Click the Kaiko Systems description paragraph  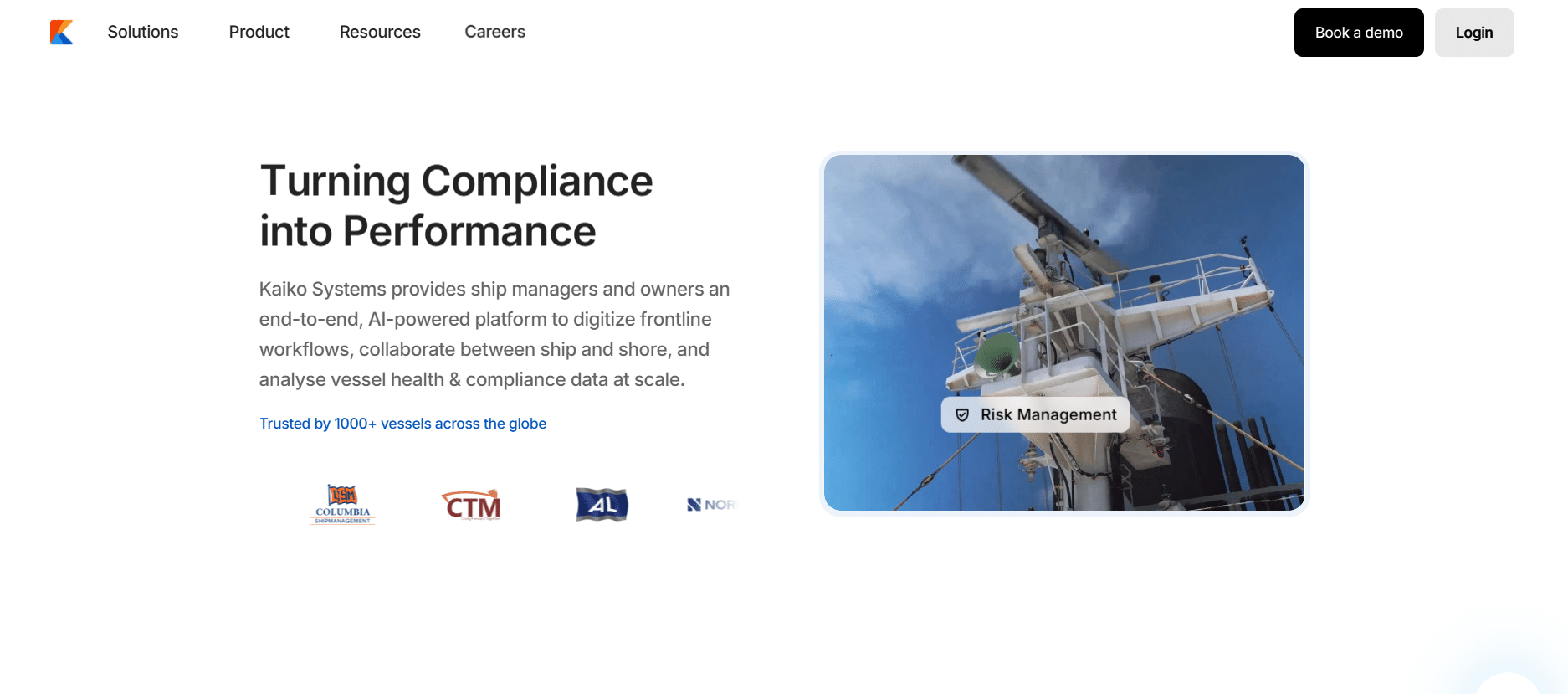[x=494, y=334]
